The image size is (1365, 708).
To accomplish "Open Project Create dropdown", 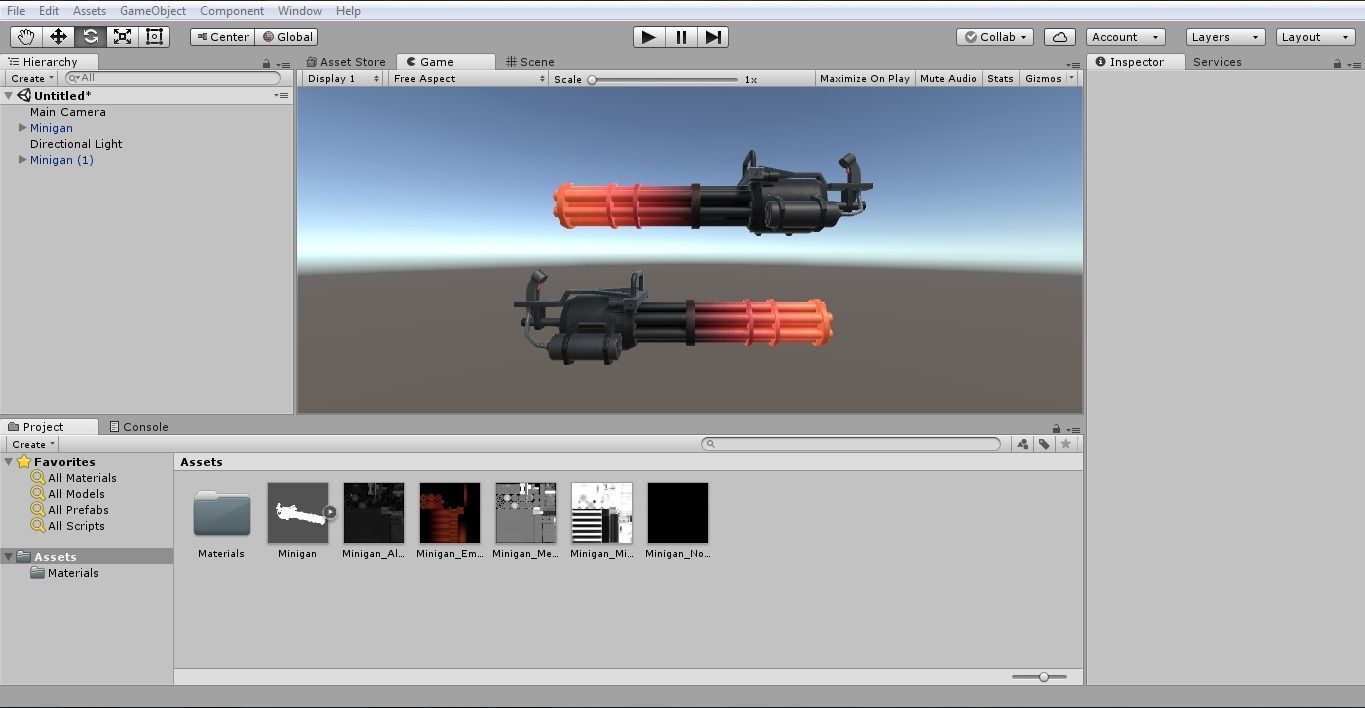I will tap(33, 444).
